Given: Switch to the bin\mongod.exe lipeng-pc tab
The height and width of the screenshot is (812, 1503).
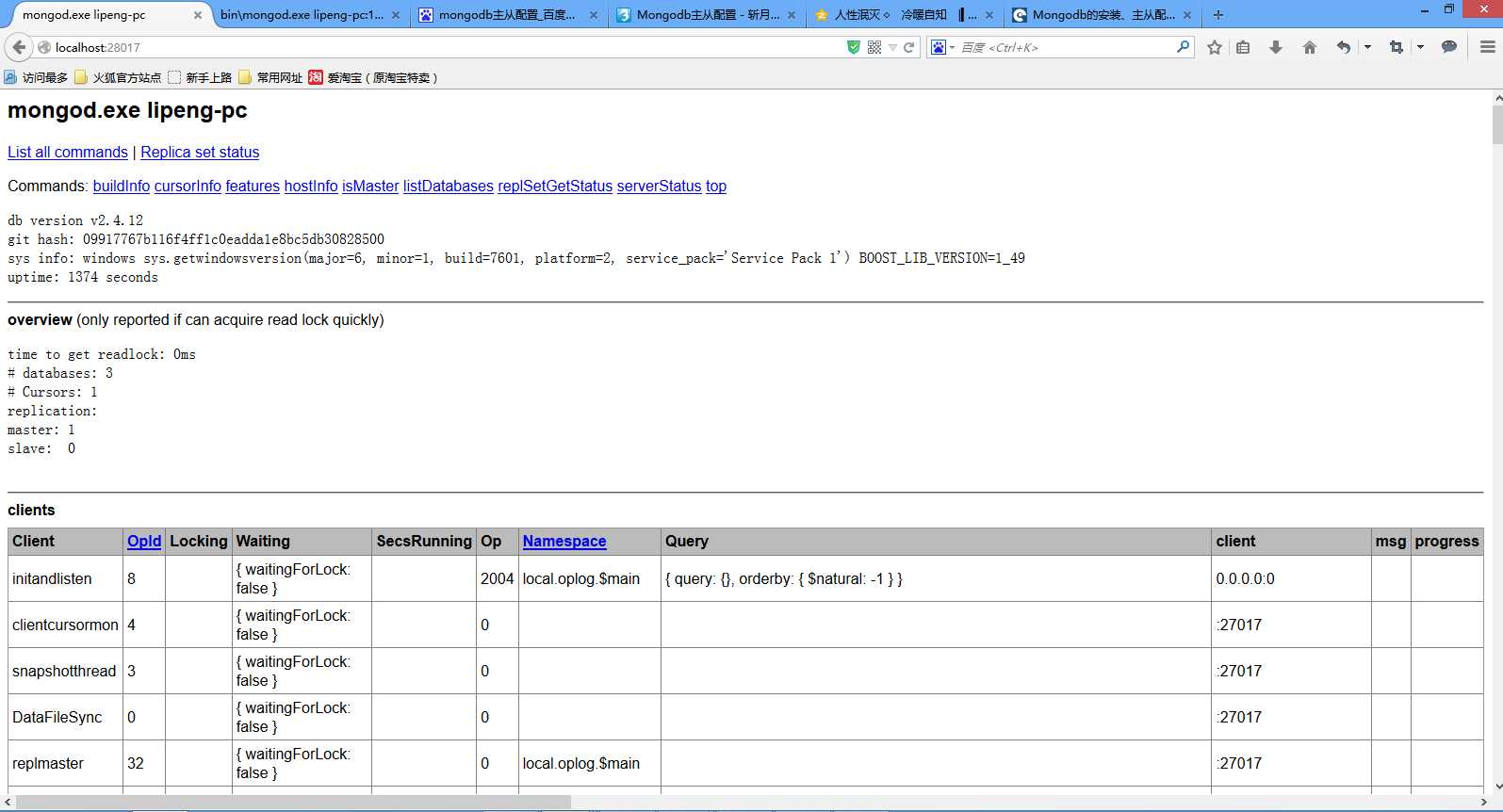Looking at the screenshot, I should (x=309, y=15).
